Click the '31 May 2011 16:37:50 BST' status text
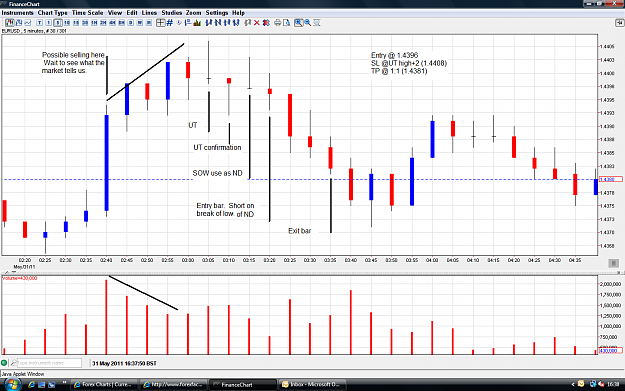Image resolution: width=625 pixels, height=391 pixels. [124, 363]
